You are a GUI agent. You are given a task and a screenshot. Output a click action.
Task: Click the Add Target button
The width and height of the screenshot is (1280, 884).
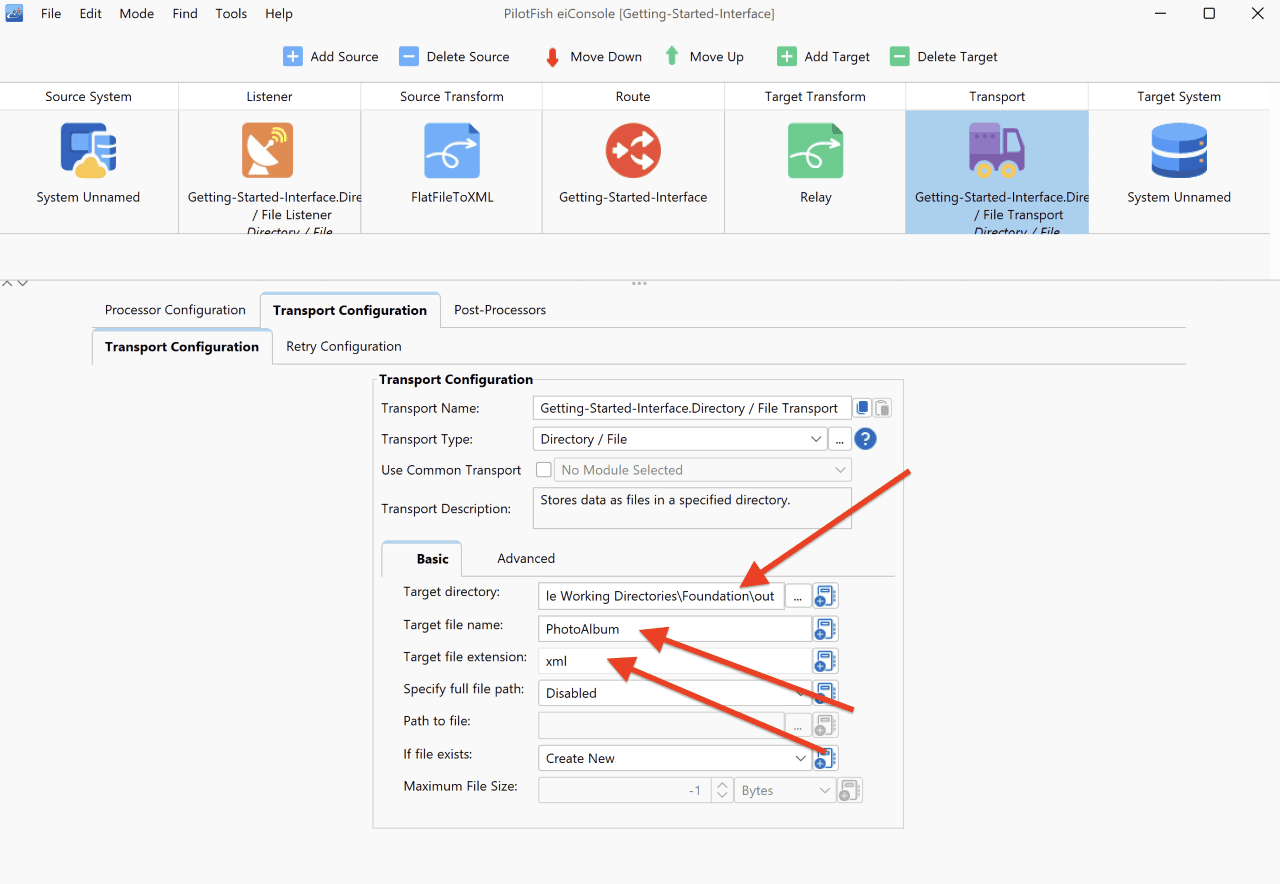823,57
